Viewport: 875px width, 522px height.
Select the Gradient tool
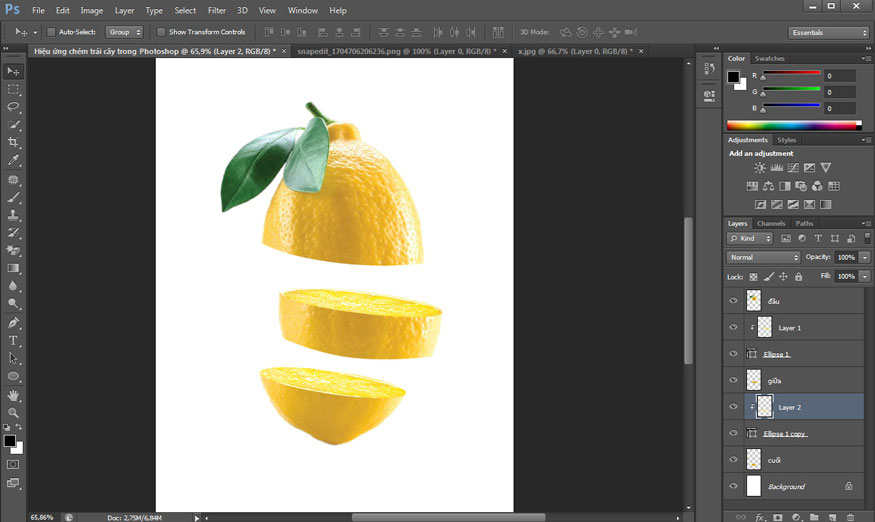[13, 269]
